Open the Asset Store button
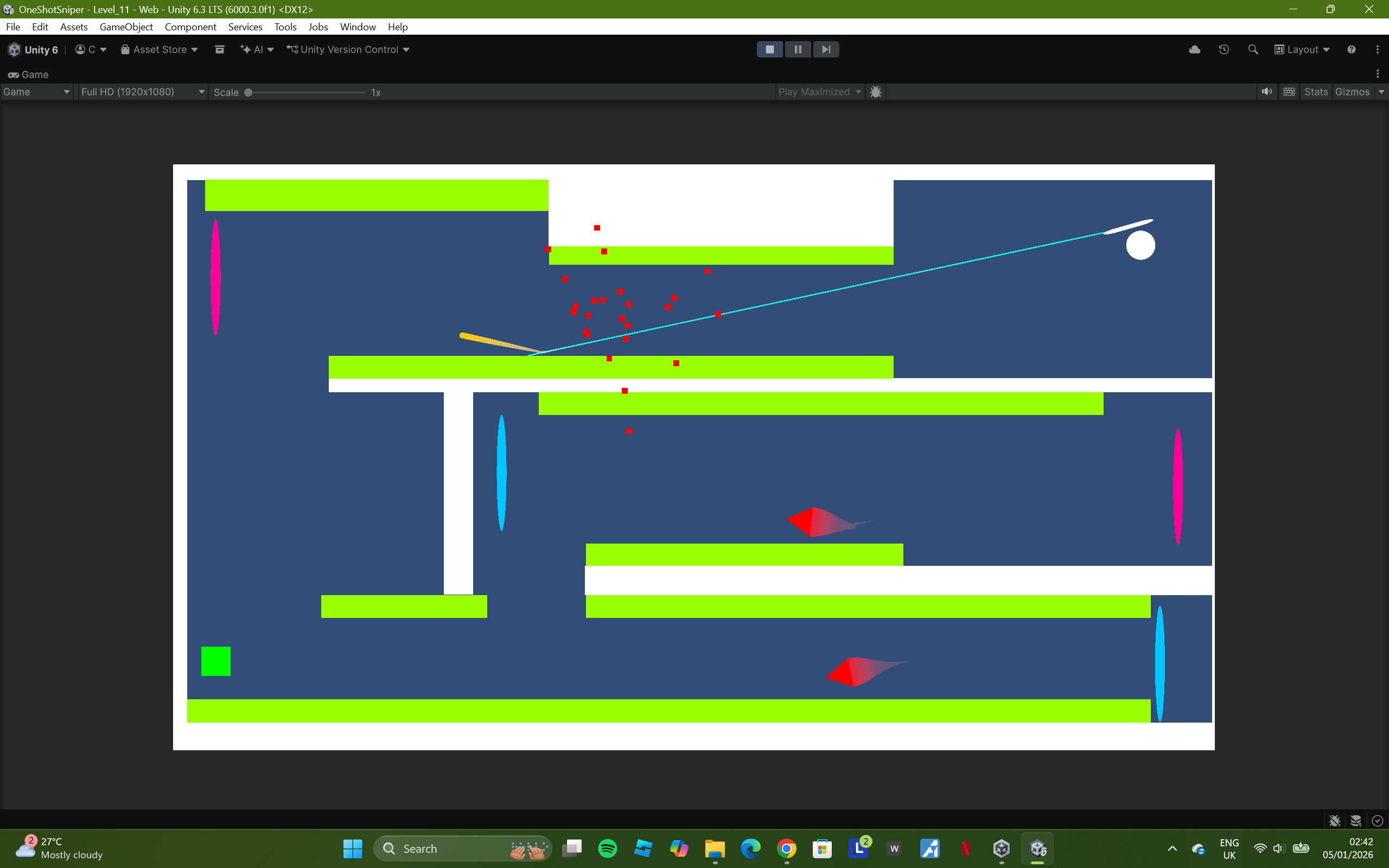This screenshot has width=1389, height=868. coord(160,49)
